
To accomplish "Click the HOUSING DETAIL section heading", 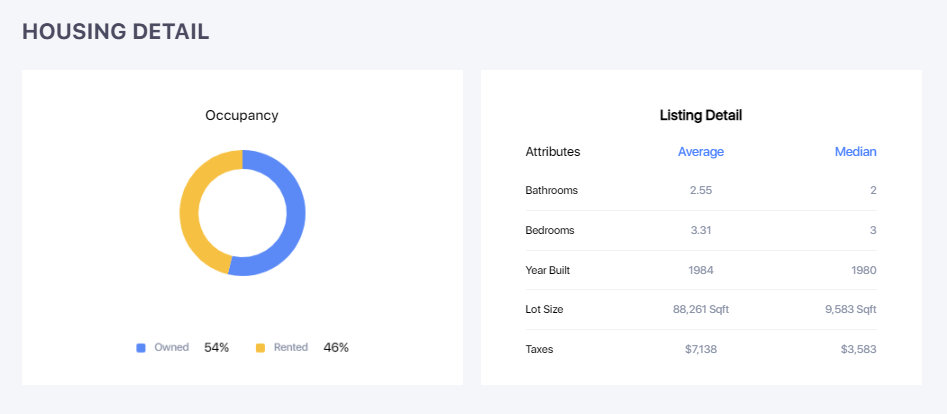I will tap(115, 32).
